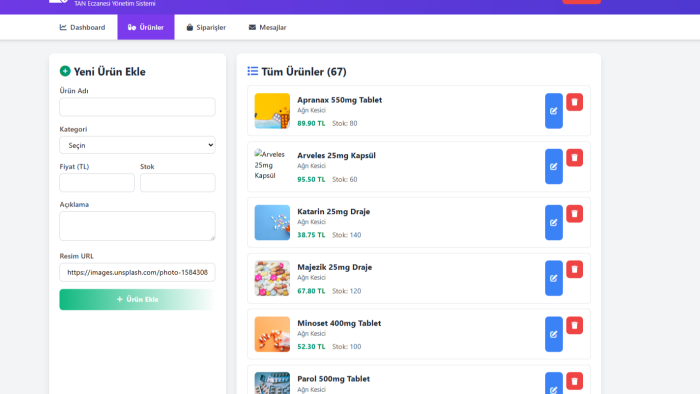700x394 pixels.
Task: Edit Minoset 400mg Tablet product
Action: [554, 334]
